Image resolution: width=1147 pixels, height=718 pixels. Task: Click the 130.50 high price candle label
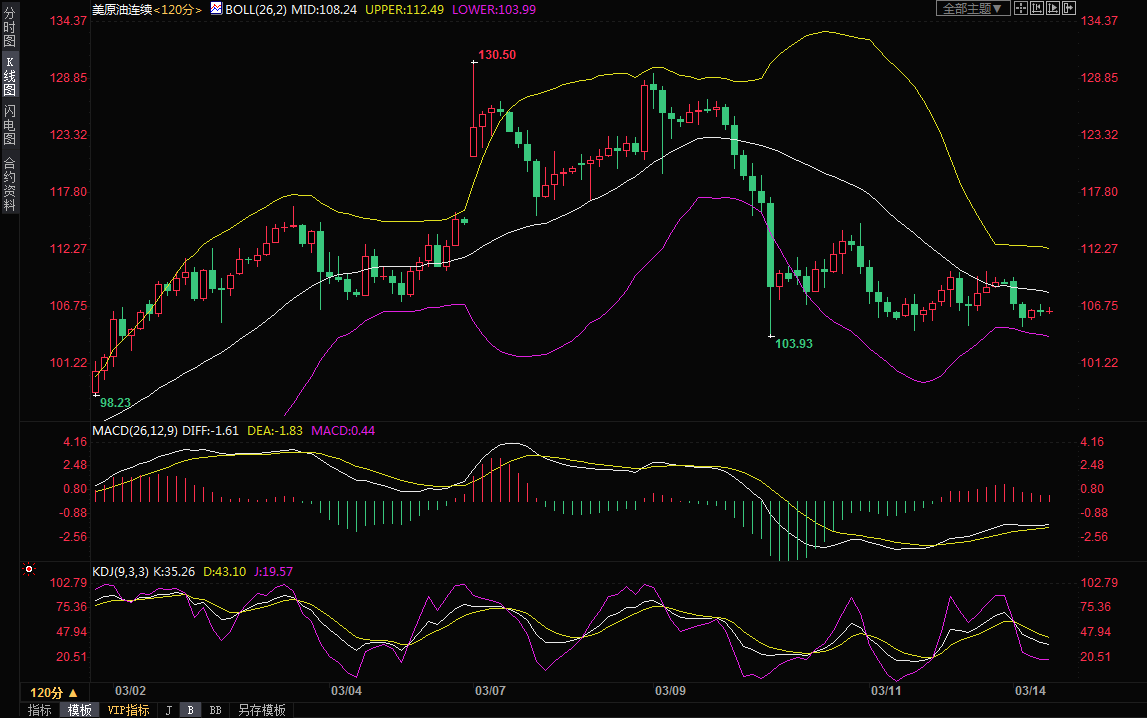click(x=497, y=55)
